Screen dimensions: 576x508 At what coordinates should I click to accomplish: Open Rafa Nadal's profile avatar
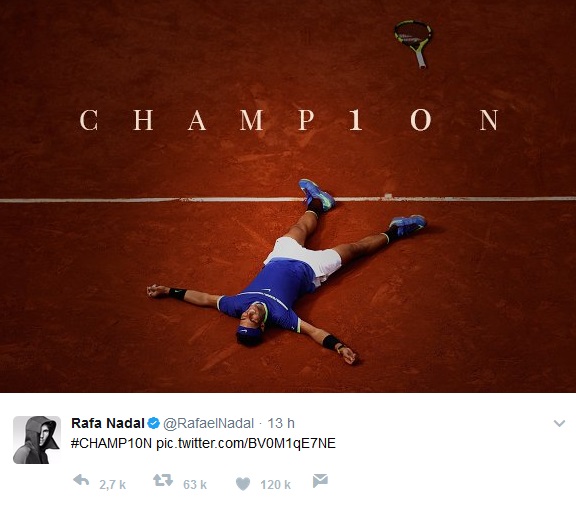37,440
